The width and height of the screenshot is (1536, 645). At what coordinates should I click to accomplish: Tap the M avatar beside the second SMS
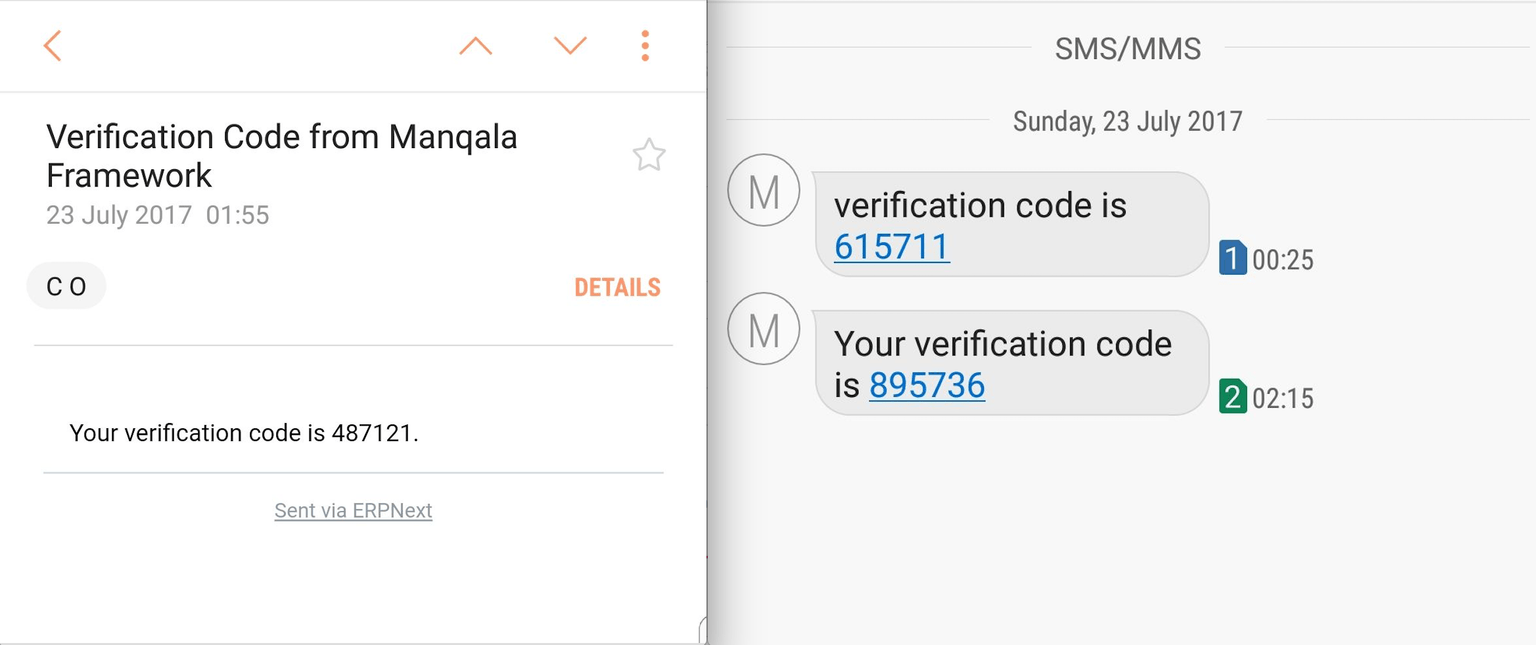pos(763,328)
